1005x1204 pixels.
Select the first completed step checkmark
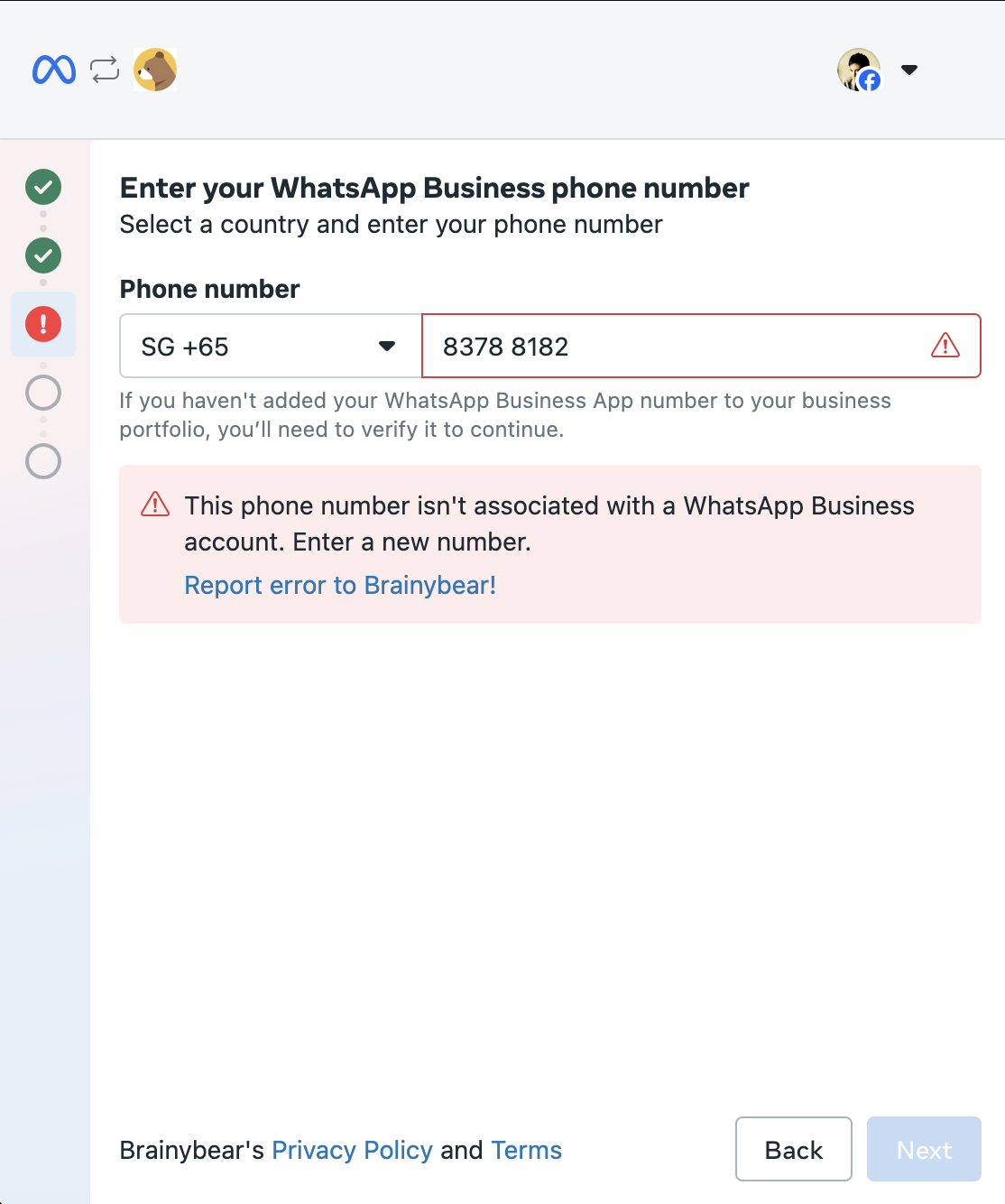coord(43,187)
